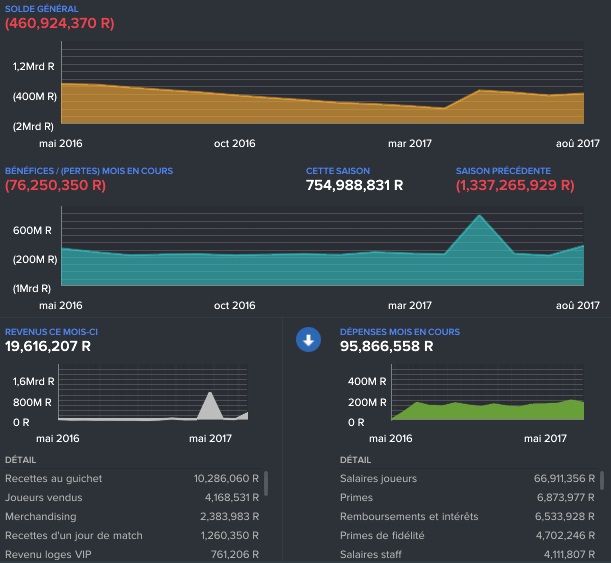
Task: Select the CETTE SAISON profit figure
Action: point(354,185)
